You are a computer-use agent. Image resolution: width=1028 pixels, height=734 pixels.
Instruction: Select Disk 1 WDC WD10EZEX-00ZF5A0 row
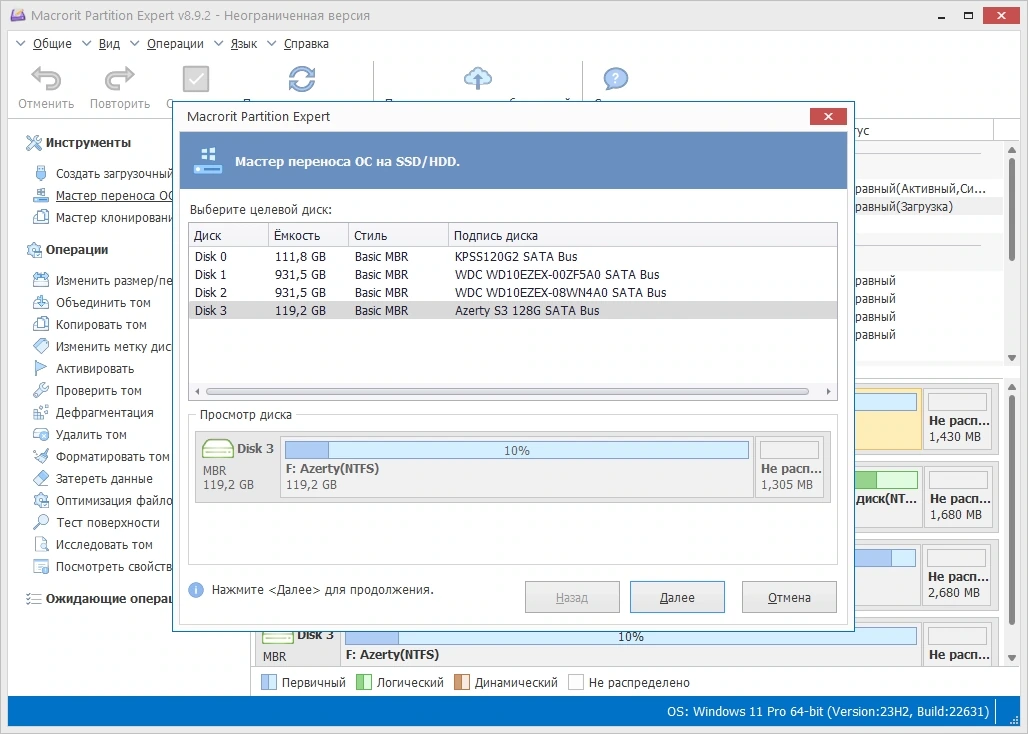click(x=513, y=275)
